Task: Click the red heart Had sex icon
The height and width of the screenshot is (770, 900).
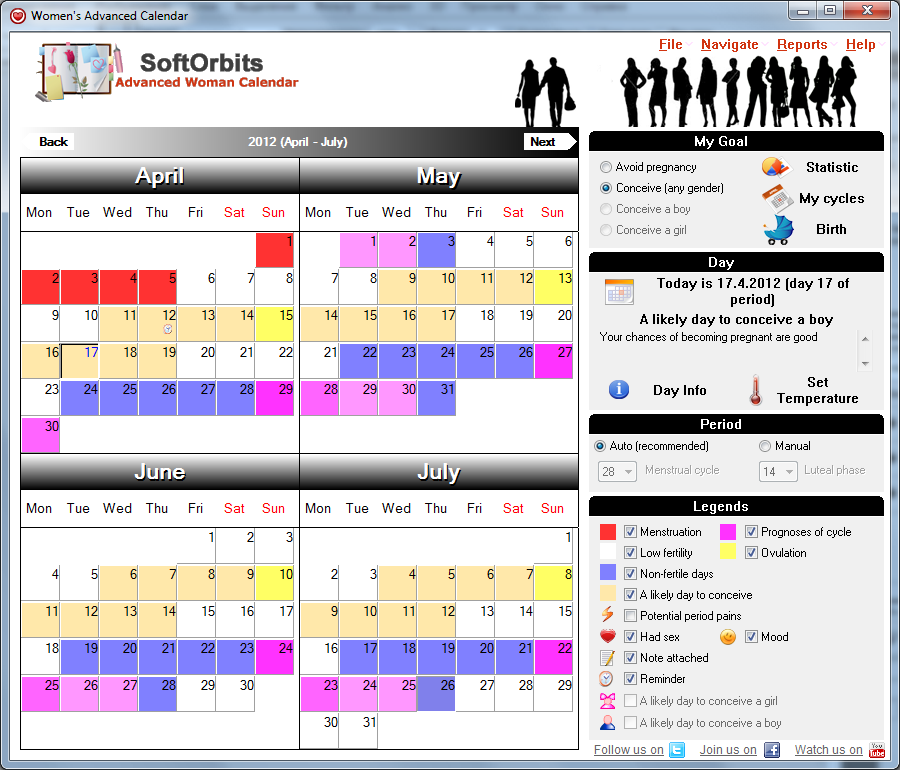Action: pos(607,636)
